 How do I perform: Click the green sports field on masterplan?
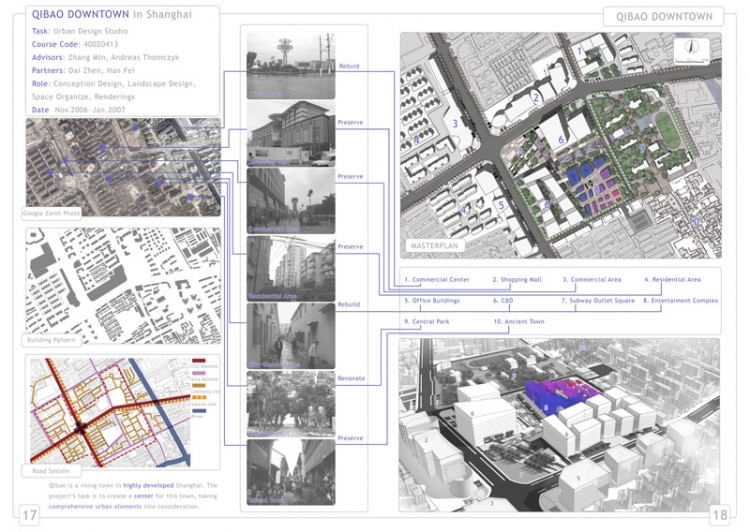point(667,129)
